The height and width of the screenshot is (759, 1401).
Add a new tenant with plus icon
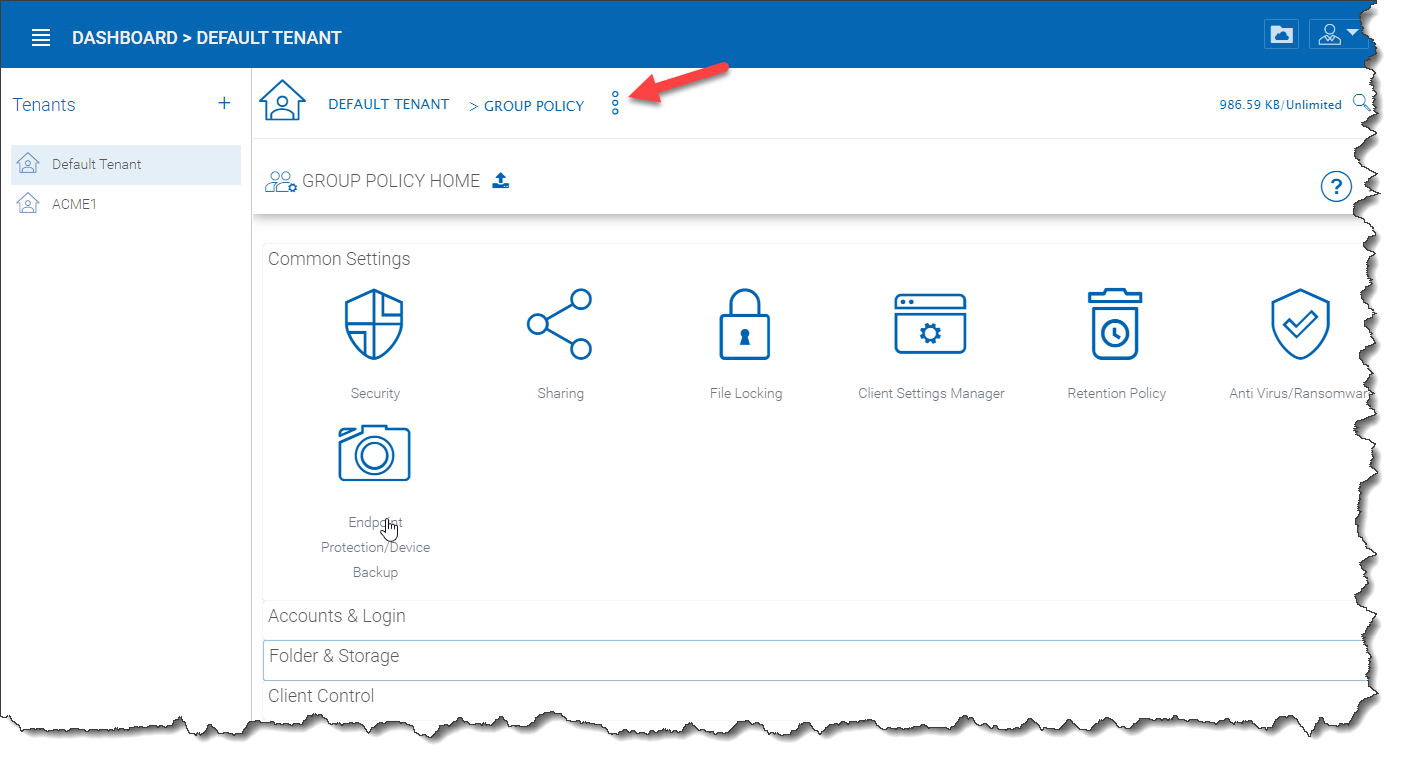pyautogui.click(x=224, y=103)
